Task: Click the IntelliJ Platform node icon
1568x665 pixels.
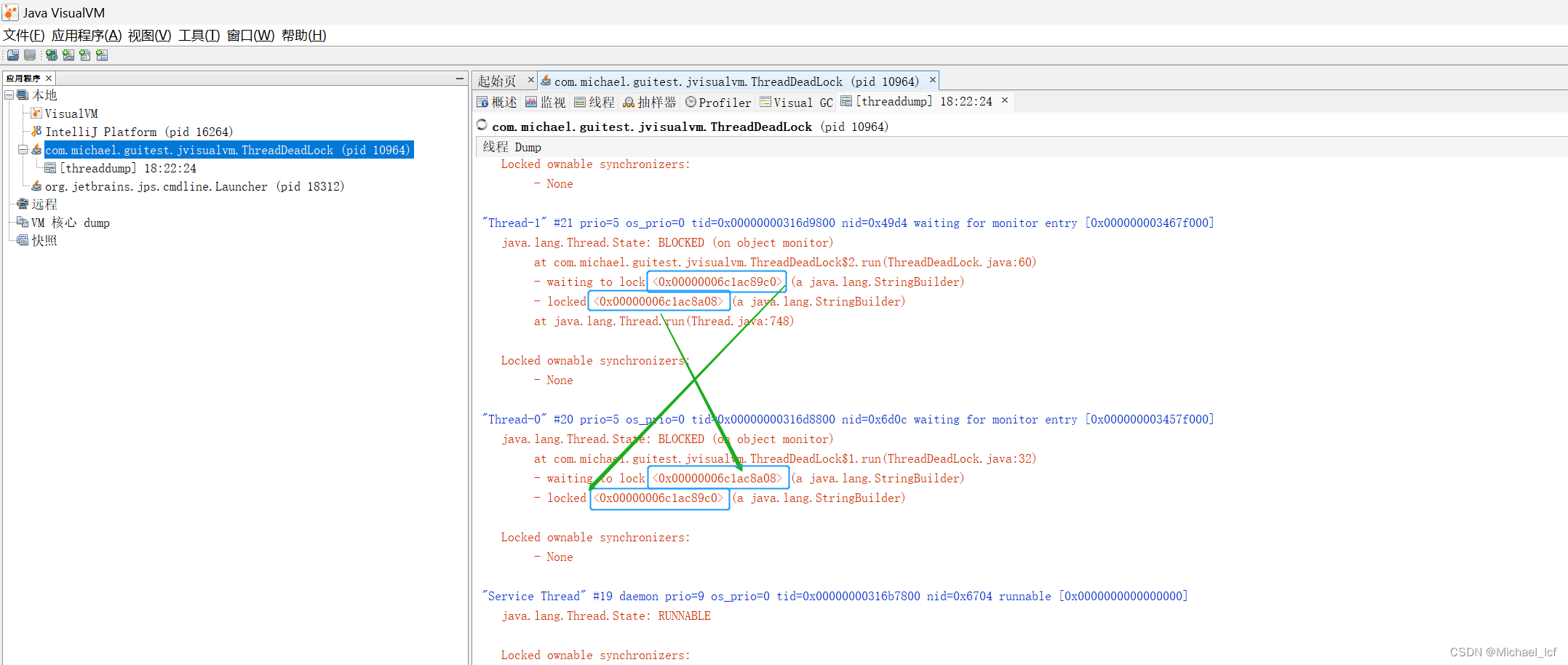Action: 36,132
